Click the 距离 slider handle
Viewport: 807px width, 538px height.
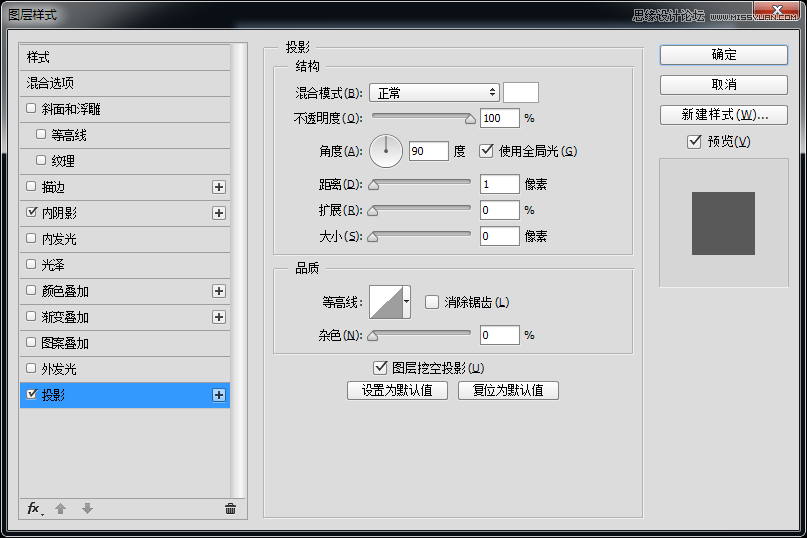374,185
